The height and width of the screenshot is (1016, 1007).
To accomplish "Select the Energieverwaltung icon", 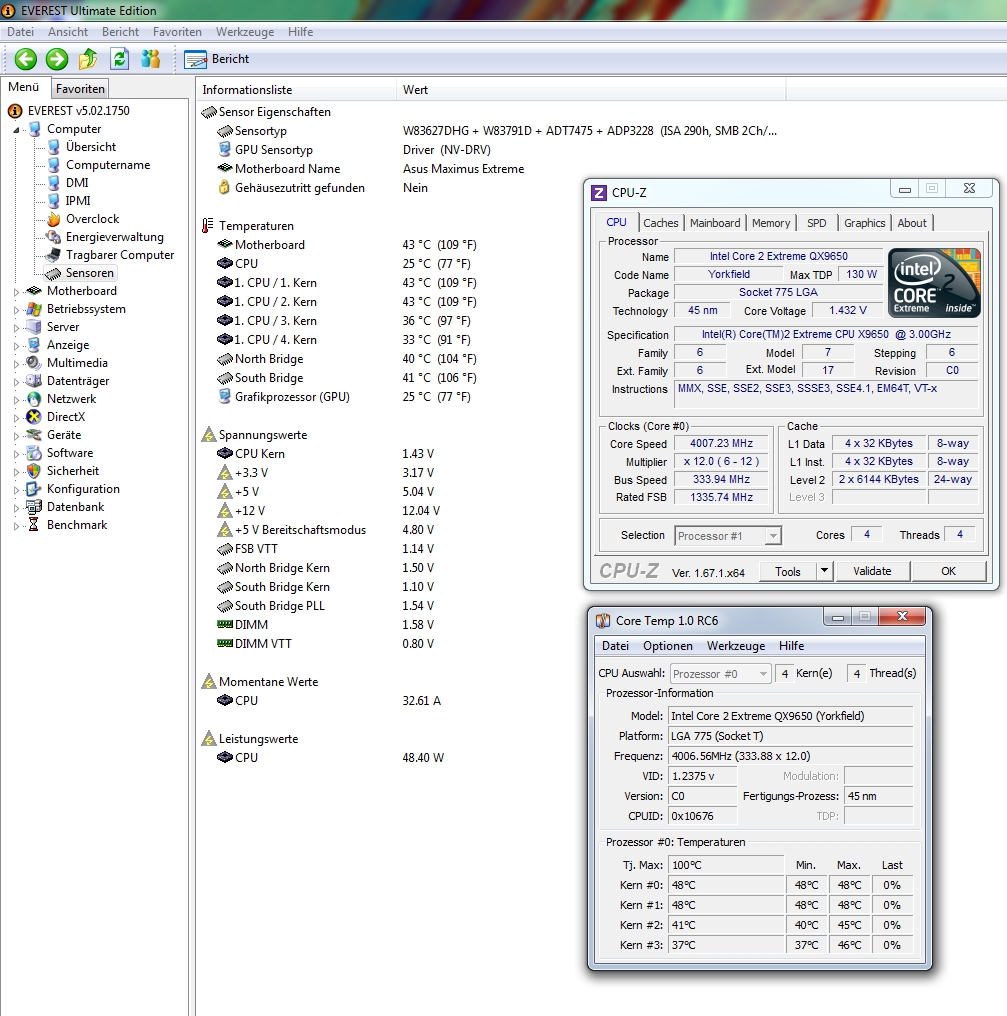I will [54, 237].
